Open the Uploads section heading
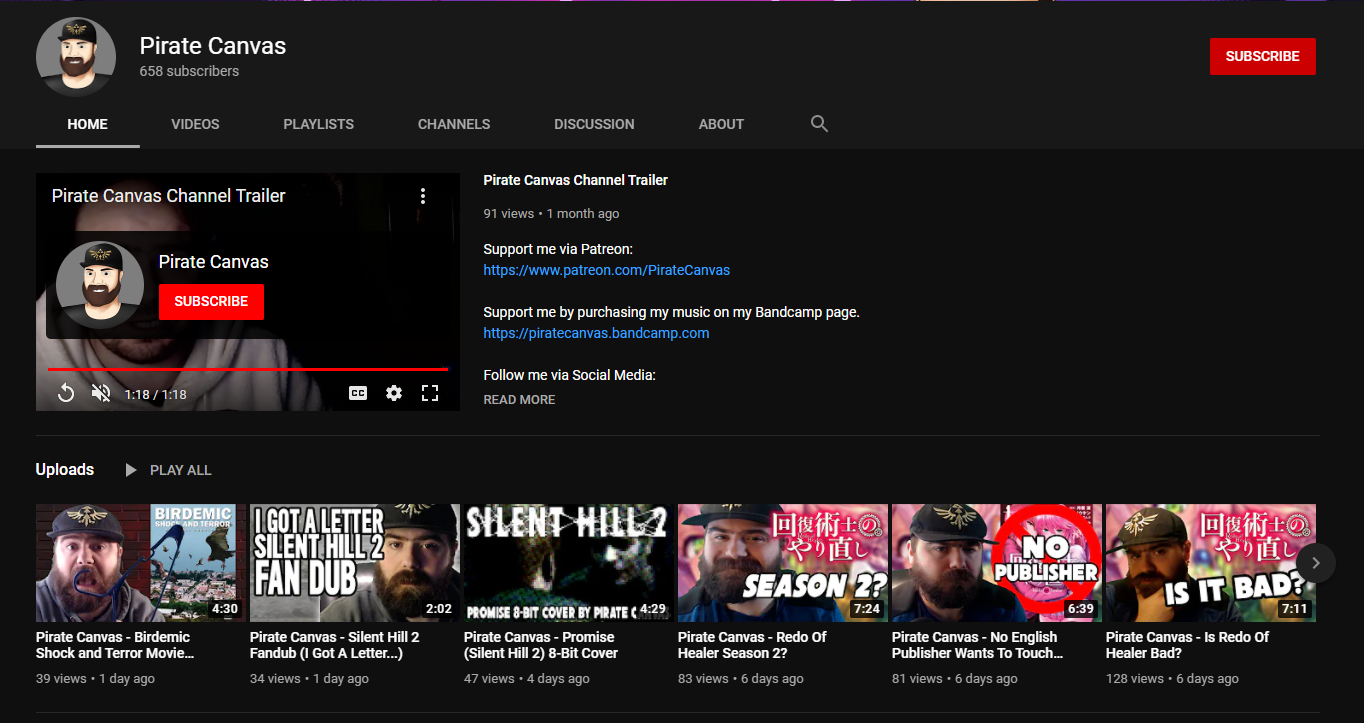The image size is (1364, 723). point(65,469)
